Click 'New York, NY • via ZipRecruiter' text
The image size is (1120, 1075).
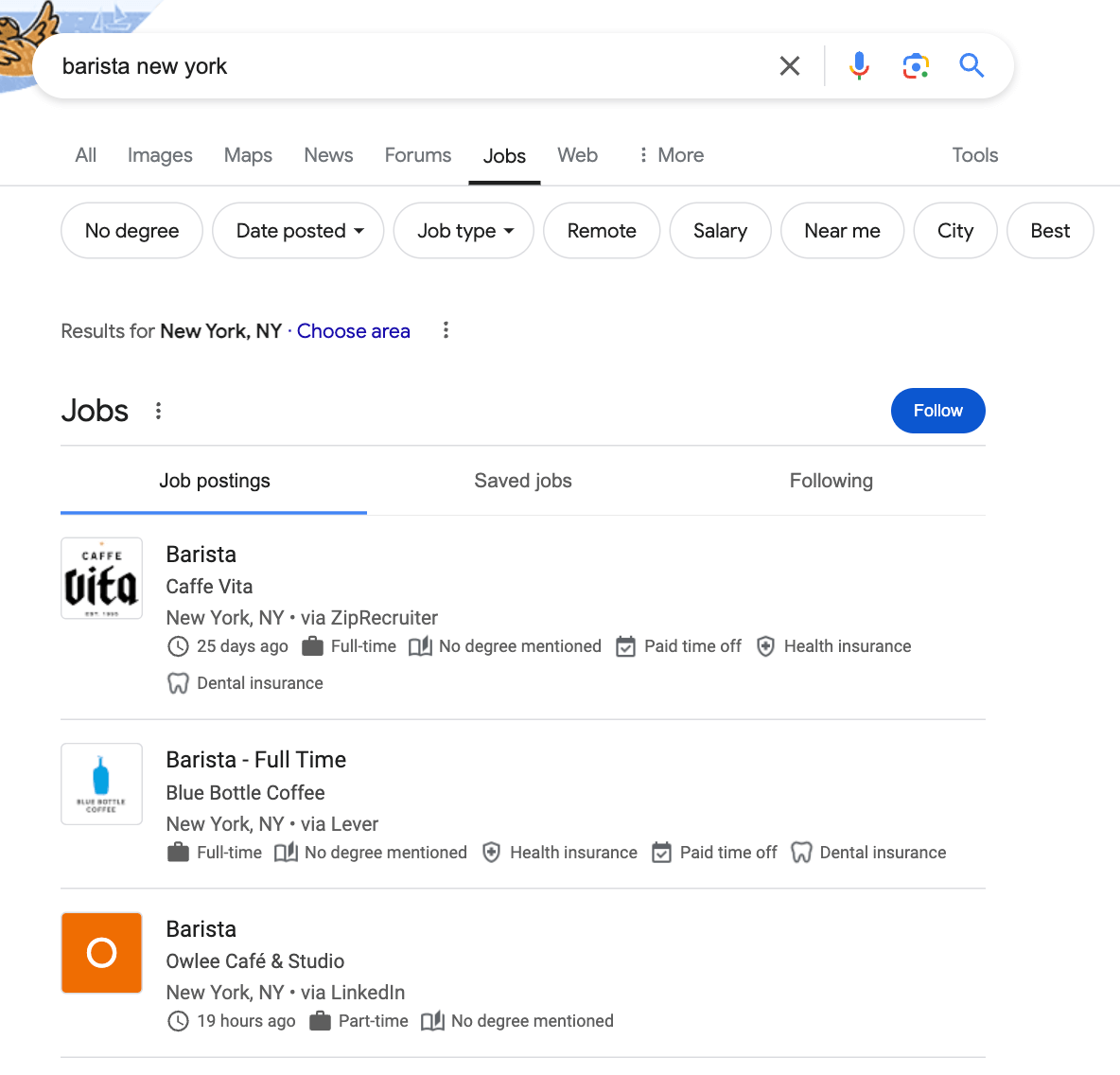click(x=302, y=618)
